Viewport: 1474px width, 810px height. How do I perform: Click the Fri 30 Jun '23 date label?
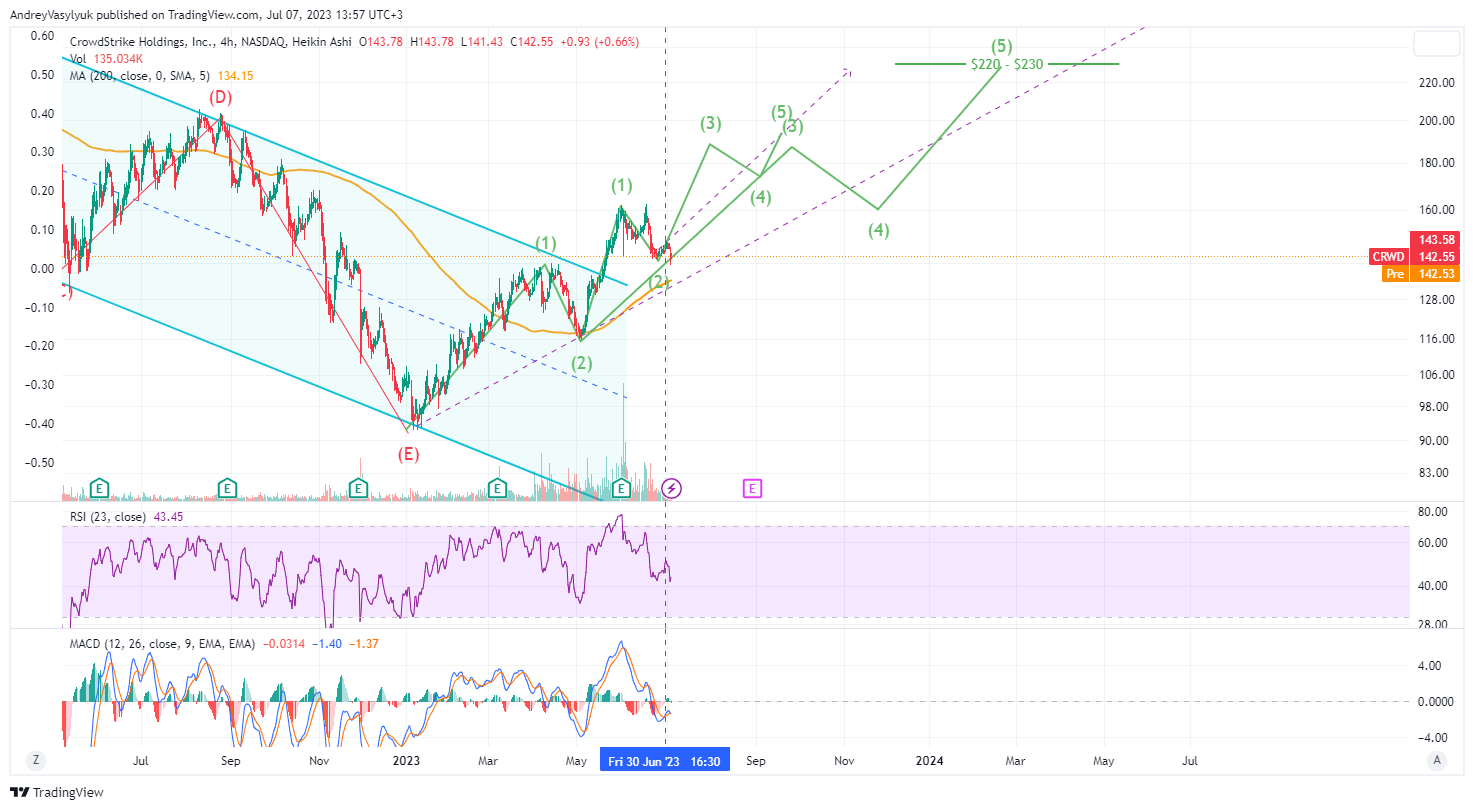(665, 761)
